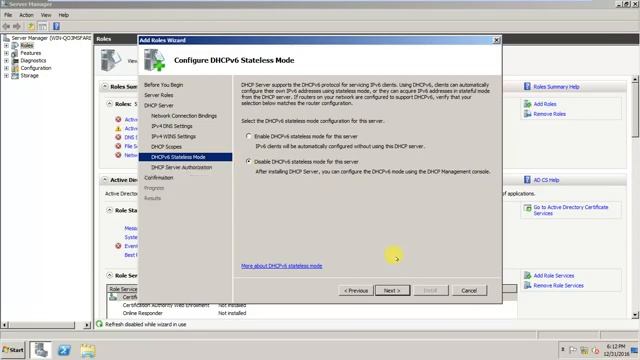The height and width of the screenshot is (360, 640).
Task: Click the Add Role Services link
Action: tap(554, 276)
